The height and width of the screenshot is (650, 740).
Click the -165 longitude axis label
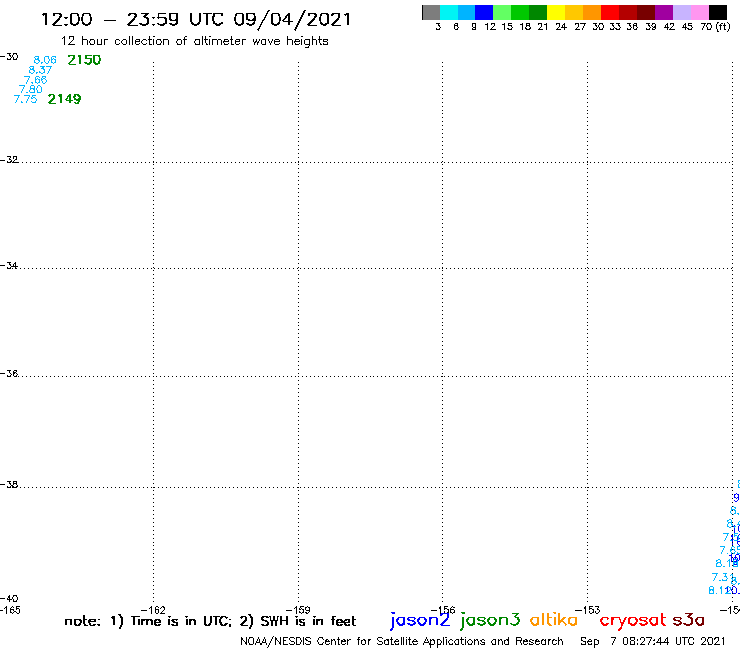click(x=10, y=610)
